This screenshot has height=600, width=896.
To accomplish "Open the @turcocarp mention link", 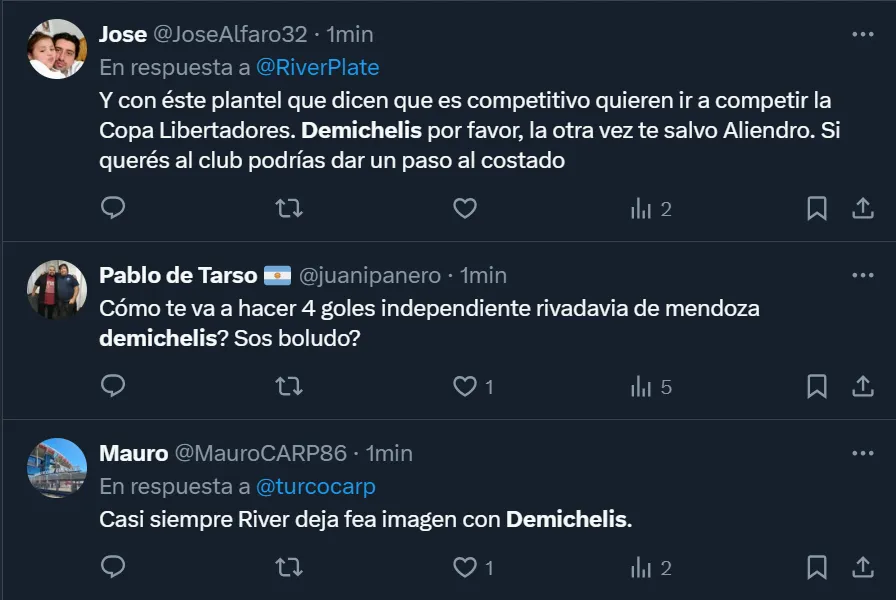I will coord(316,486).
